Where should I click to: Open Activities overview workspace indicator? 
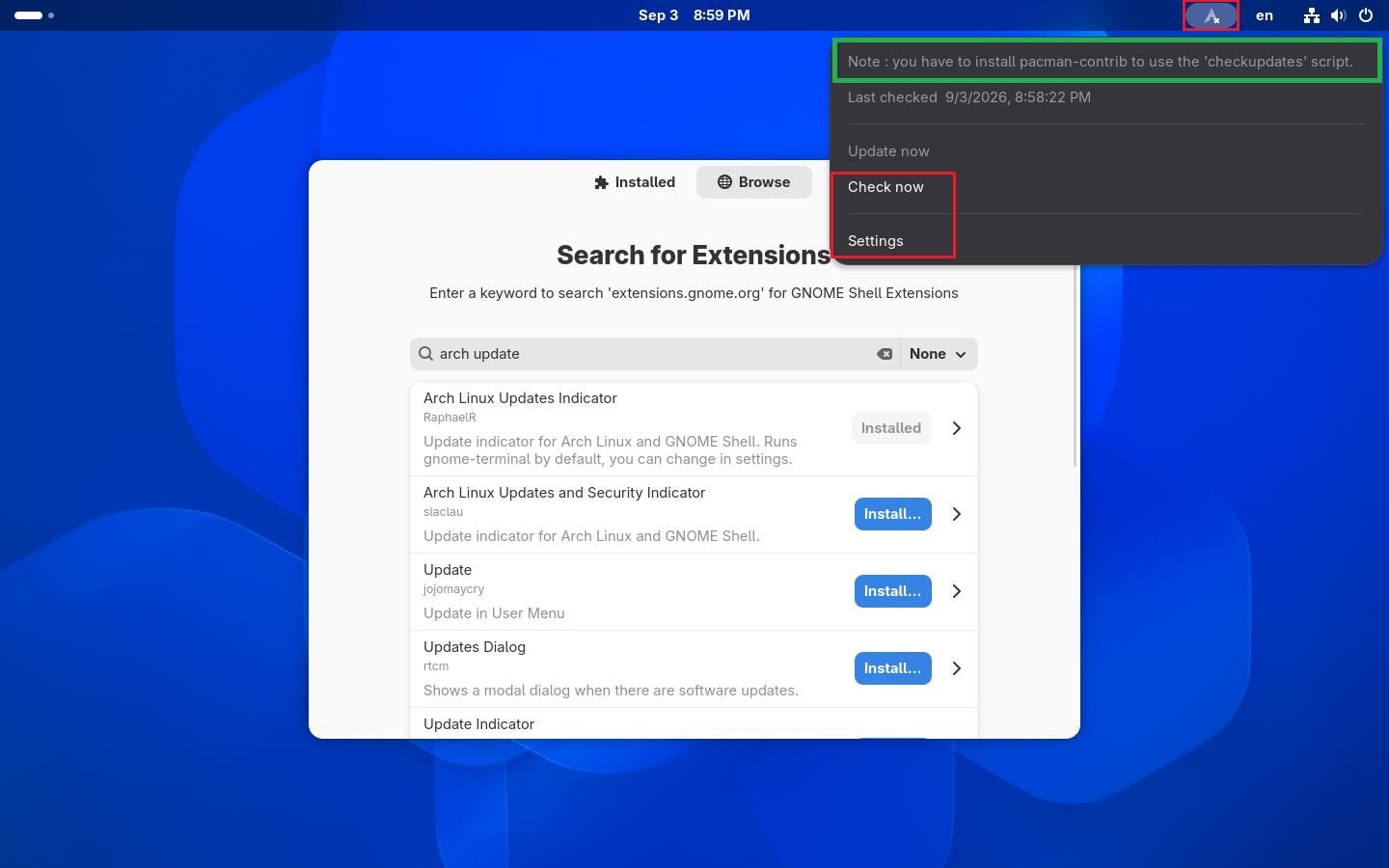pos(35,15)
